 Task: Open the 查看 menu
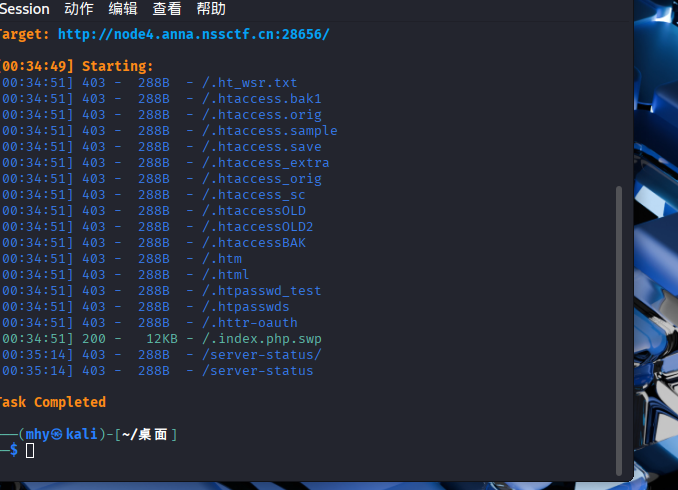click(x=167, y=9)
